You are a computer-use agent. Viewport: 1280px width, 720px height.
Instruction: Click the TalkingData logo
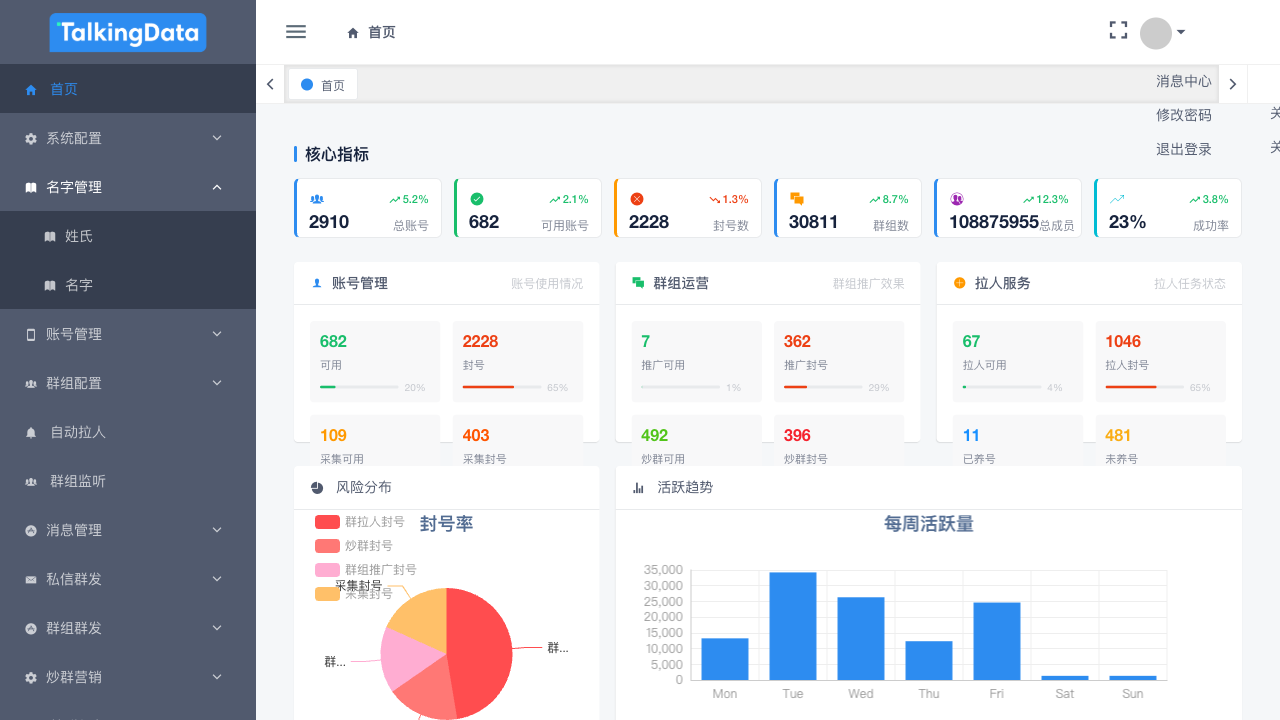pyautogui.click(x=128, y=32)
